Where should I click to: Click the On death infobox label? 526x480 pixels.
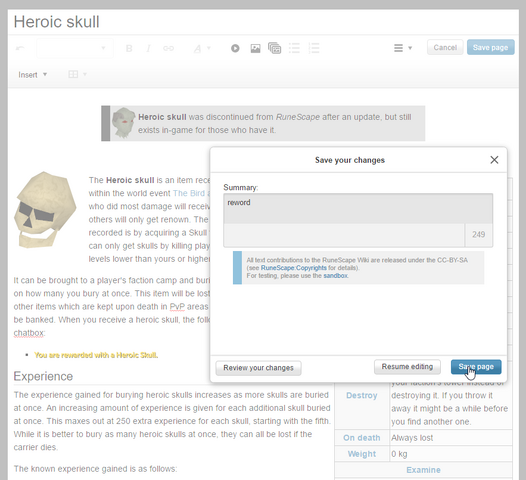362,438
